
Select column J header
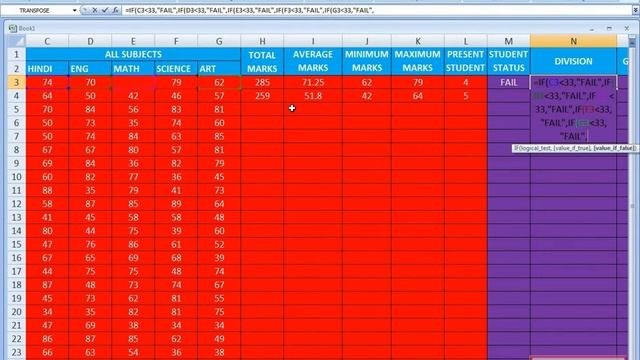[367, 41]
